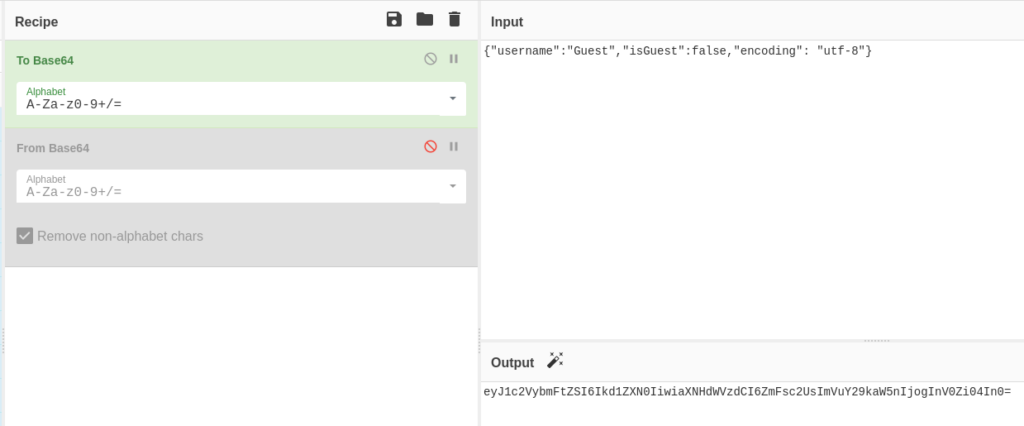Click the divider handle between Input and Output
The width and height of the screenshot is (1024, 426).
(876, 340)
